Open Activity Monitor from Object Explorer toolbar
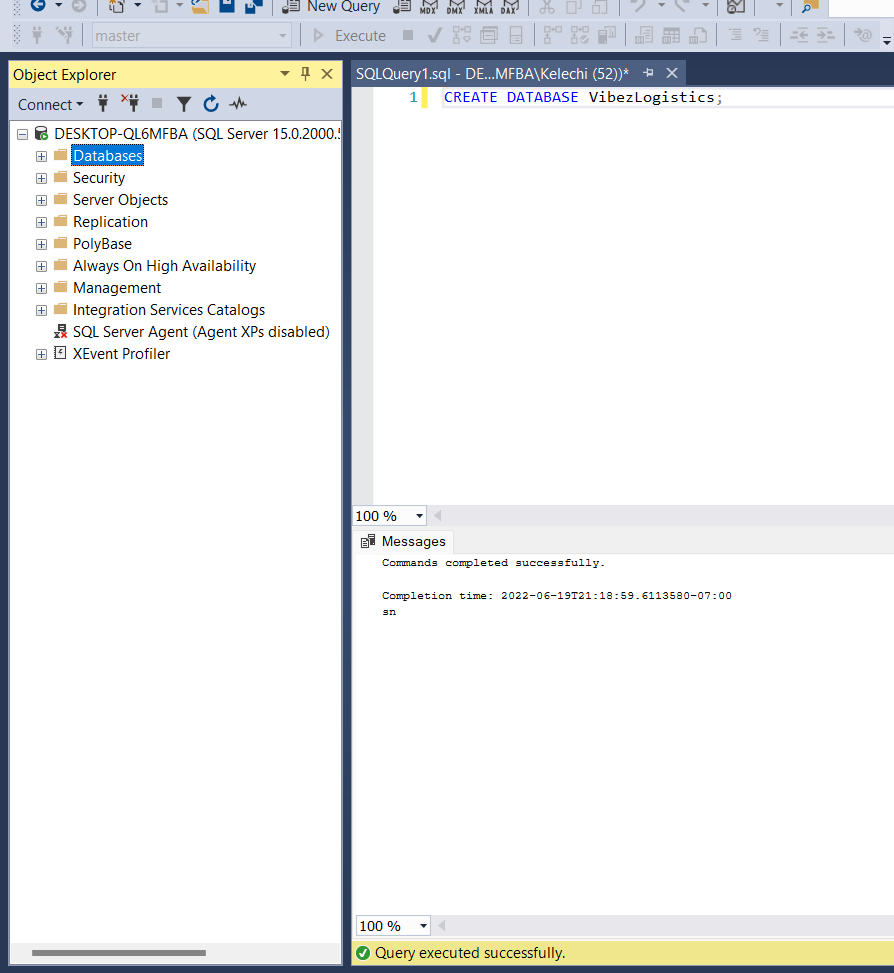The height and width of the screenshot is (973, 894). (x=237, y=103)
